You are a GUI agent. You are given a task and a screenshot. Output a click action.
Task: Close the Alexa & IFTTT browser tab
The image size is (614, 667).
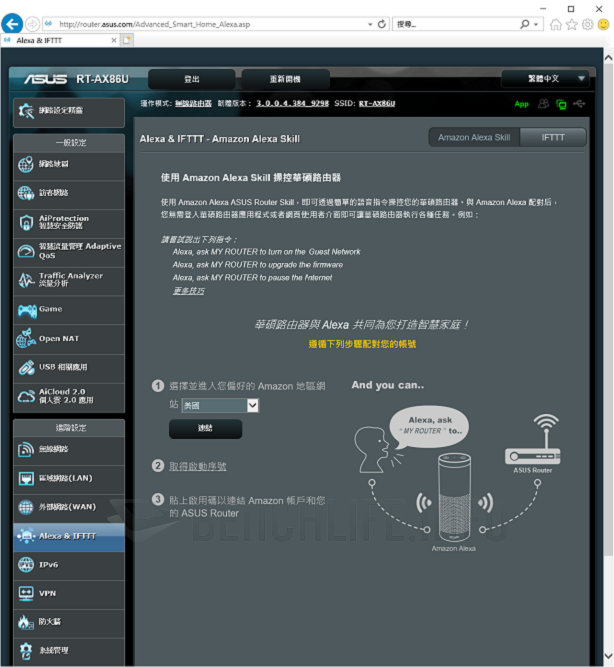click(x=114, y=40)
